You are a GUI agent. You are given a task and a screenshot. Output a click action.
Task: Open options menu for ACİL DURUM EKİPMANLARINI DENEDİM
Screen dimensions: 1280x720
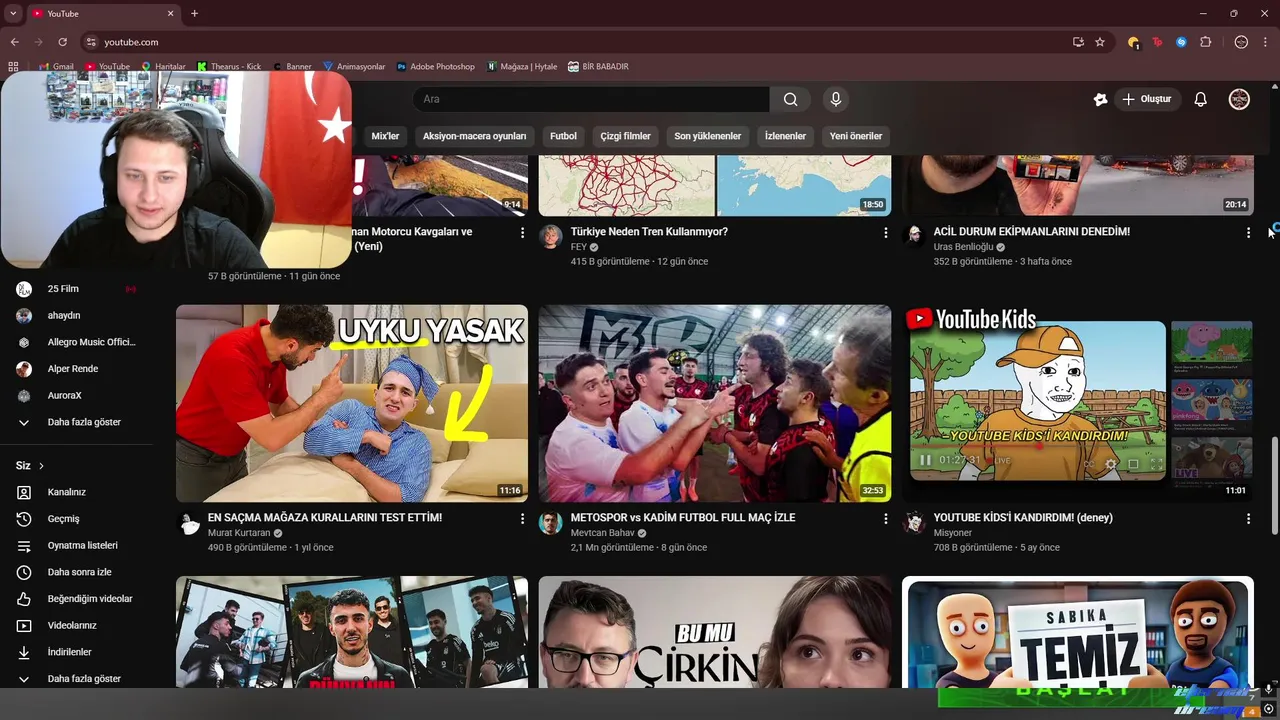coord(1248,232)
